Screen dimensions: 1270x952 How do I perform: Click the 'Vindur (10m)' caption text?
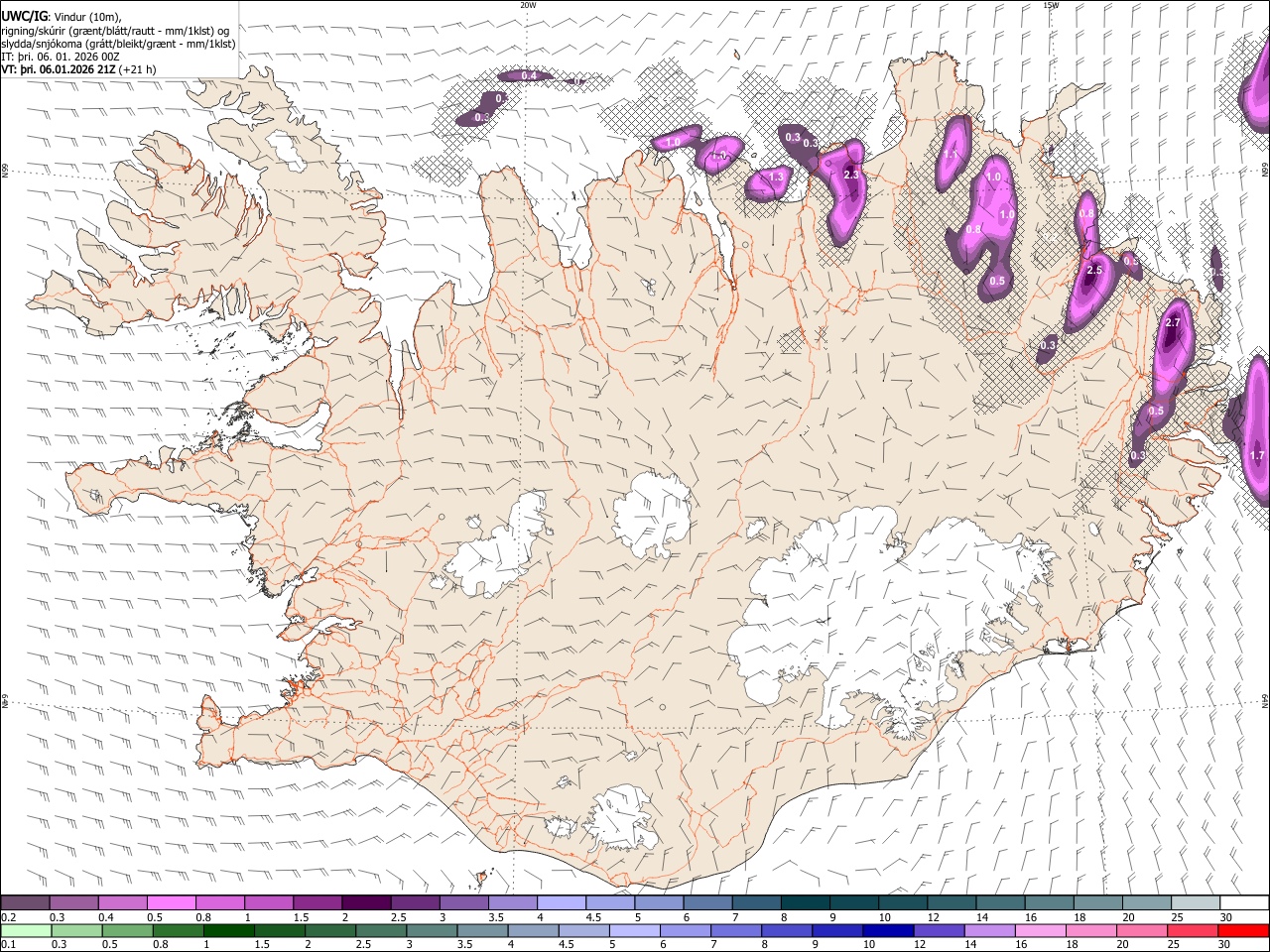[x=87, y=16]
